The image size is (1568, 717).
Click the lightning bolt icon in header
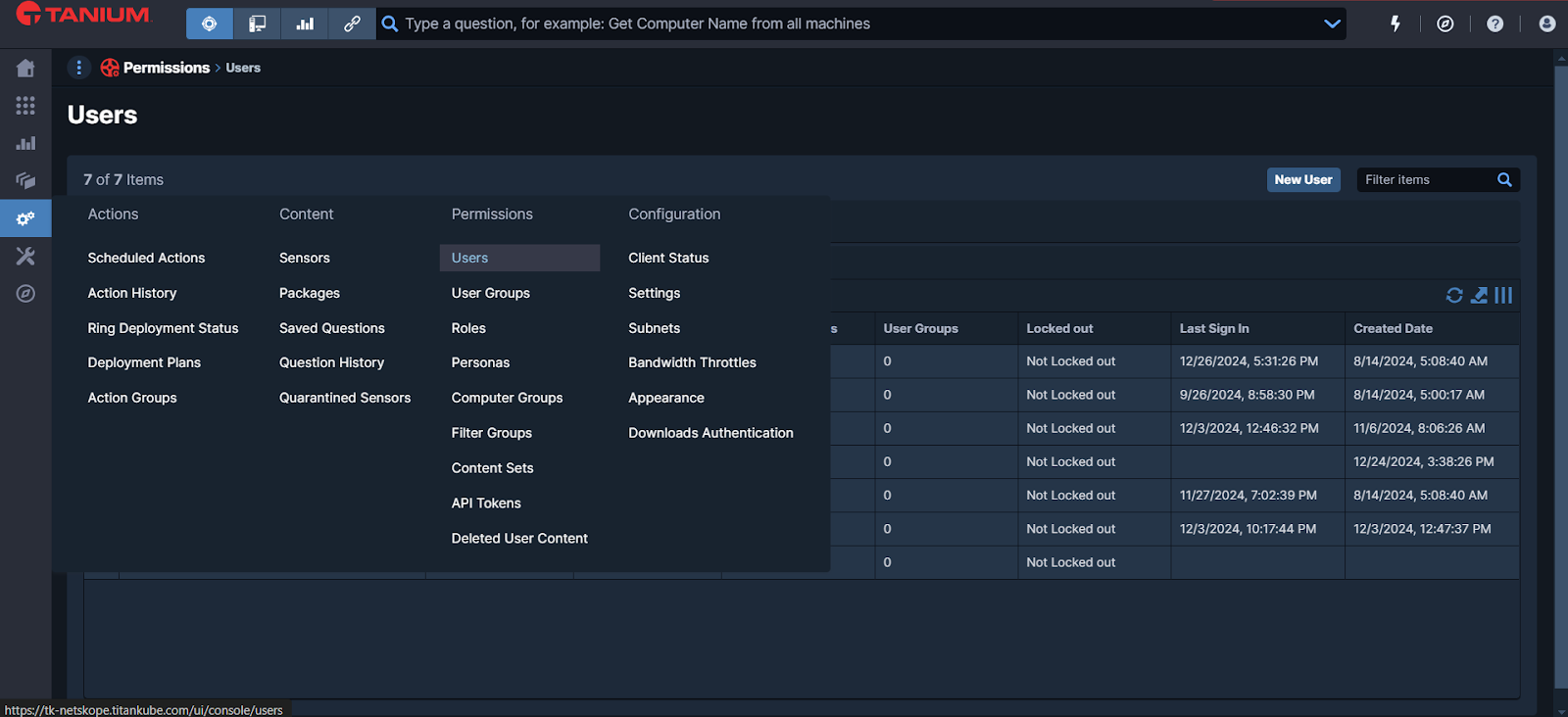[1396, 24]
